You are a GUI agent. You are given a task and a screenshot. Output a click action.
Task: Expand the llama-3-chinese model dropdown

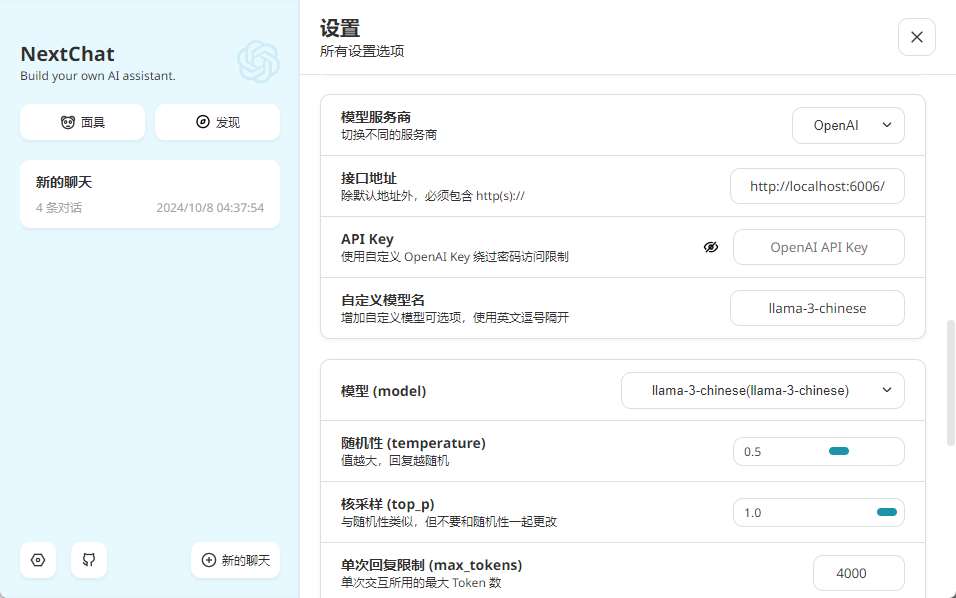(763, 390)
